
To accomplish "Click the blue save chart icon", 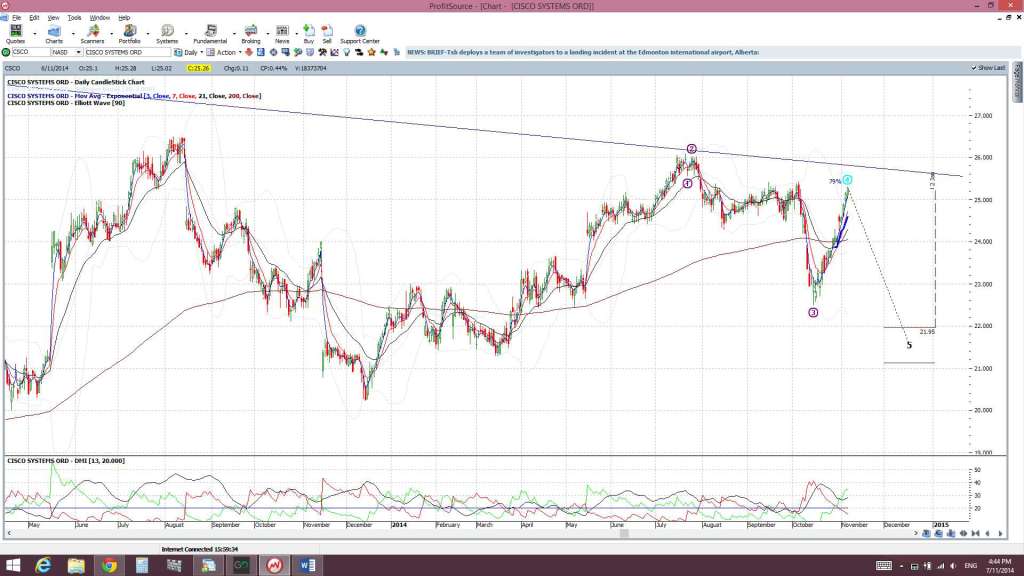I will coord(261,52).
